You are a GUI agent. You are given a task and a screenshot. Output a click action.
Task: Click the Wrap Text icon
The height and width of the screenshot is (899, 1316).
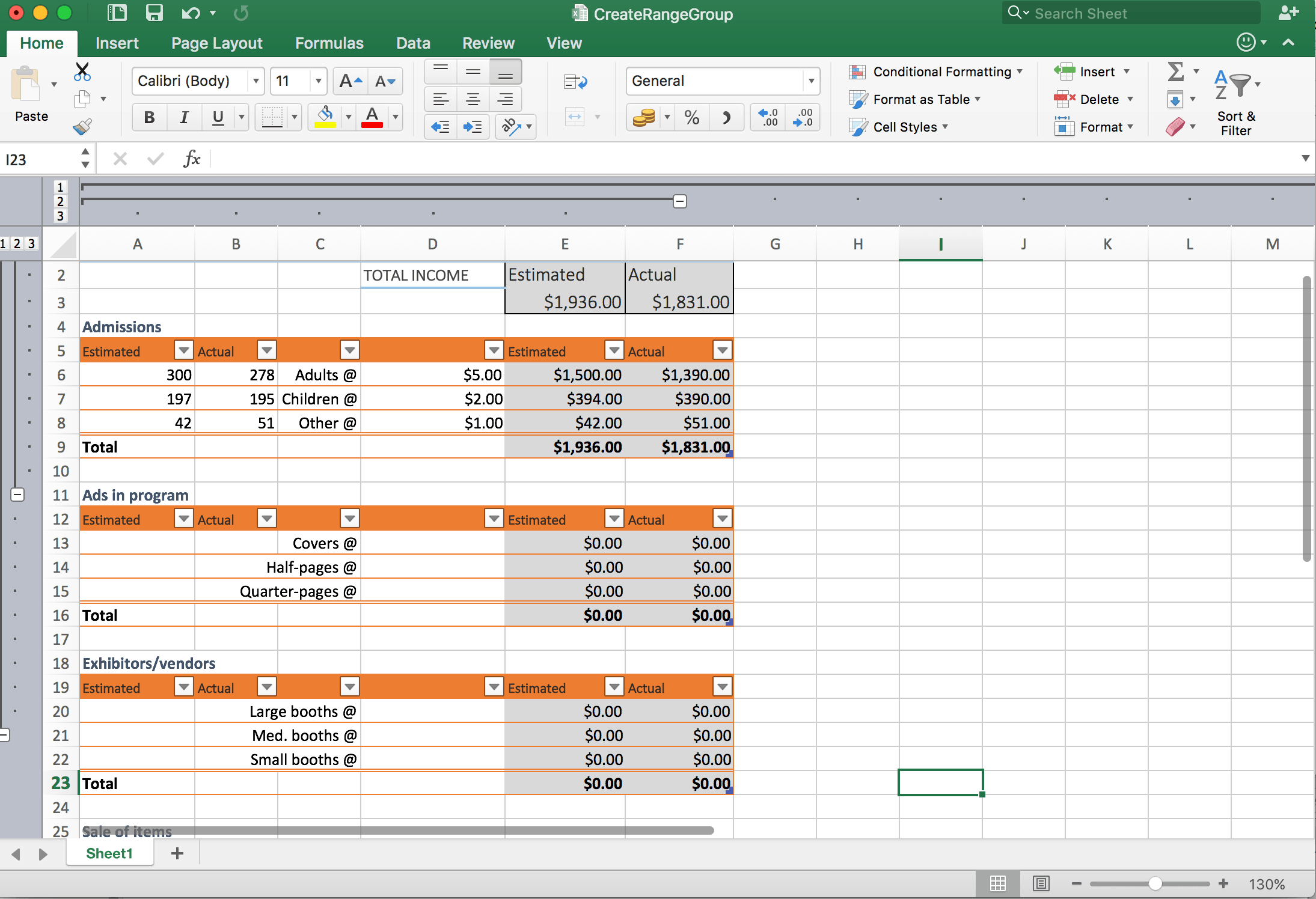(x=575, y=82)
